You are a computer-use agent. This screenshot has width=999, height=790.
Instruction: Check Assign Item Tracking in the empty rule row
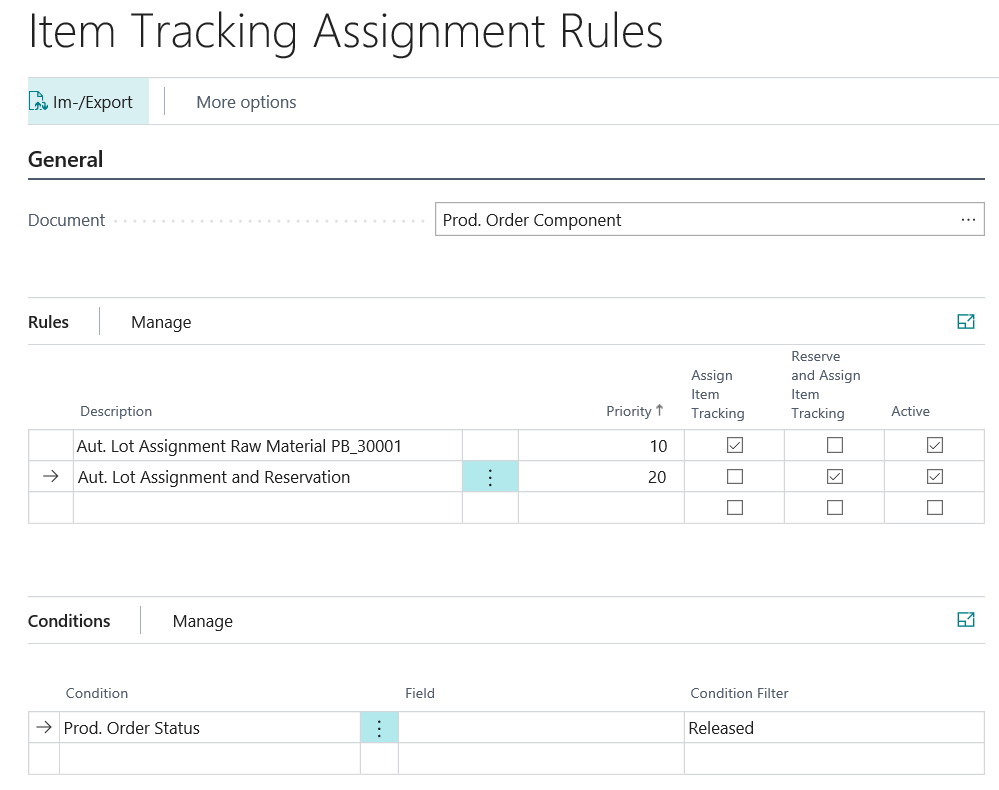[x=735, y=508]
